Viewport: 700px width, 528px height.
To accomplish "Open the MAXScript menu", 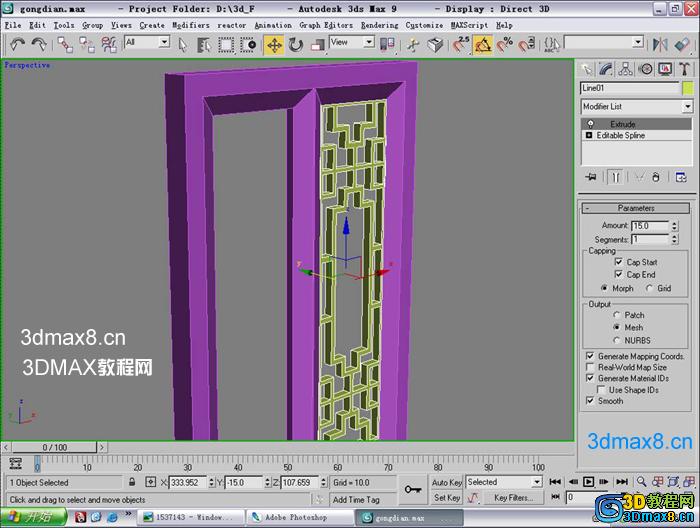I will point(469,25).
